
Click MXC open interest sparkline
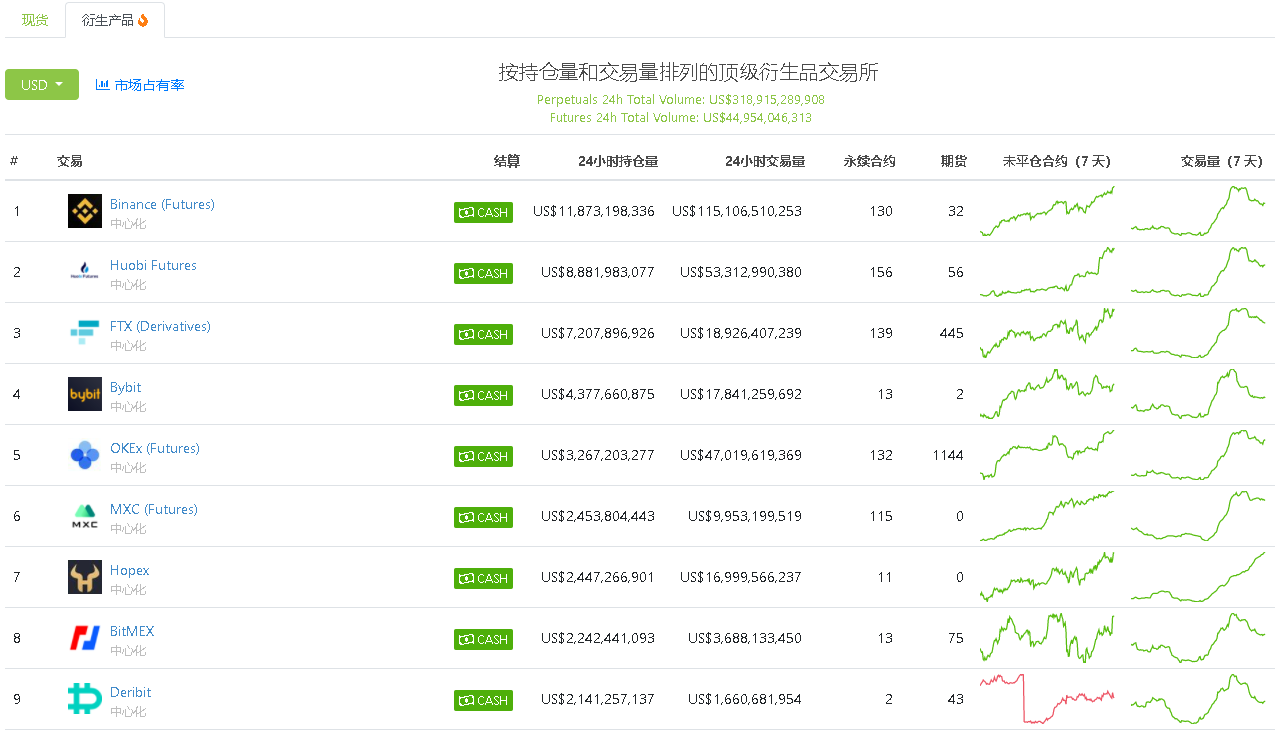(1047, 516)
